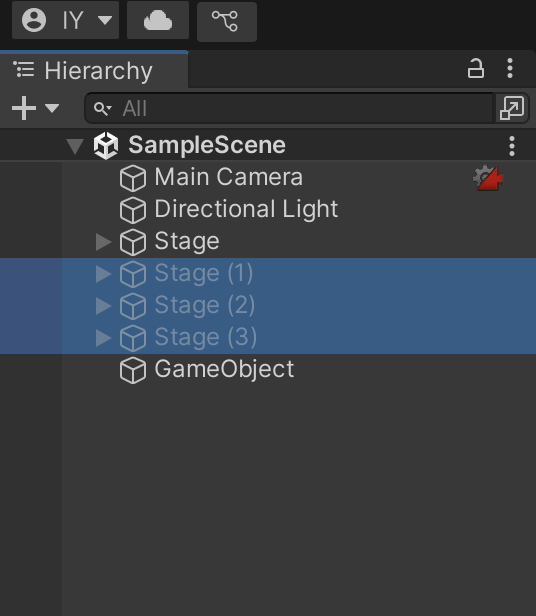The height and width of the screenshot is (616, 536).
Task: Expand the Stage object foldout
Action: tap(103, 242)
